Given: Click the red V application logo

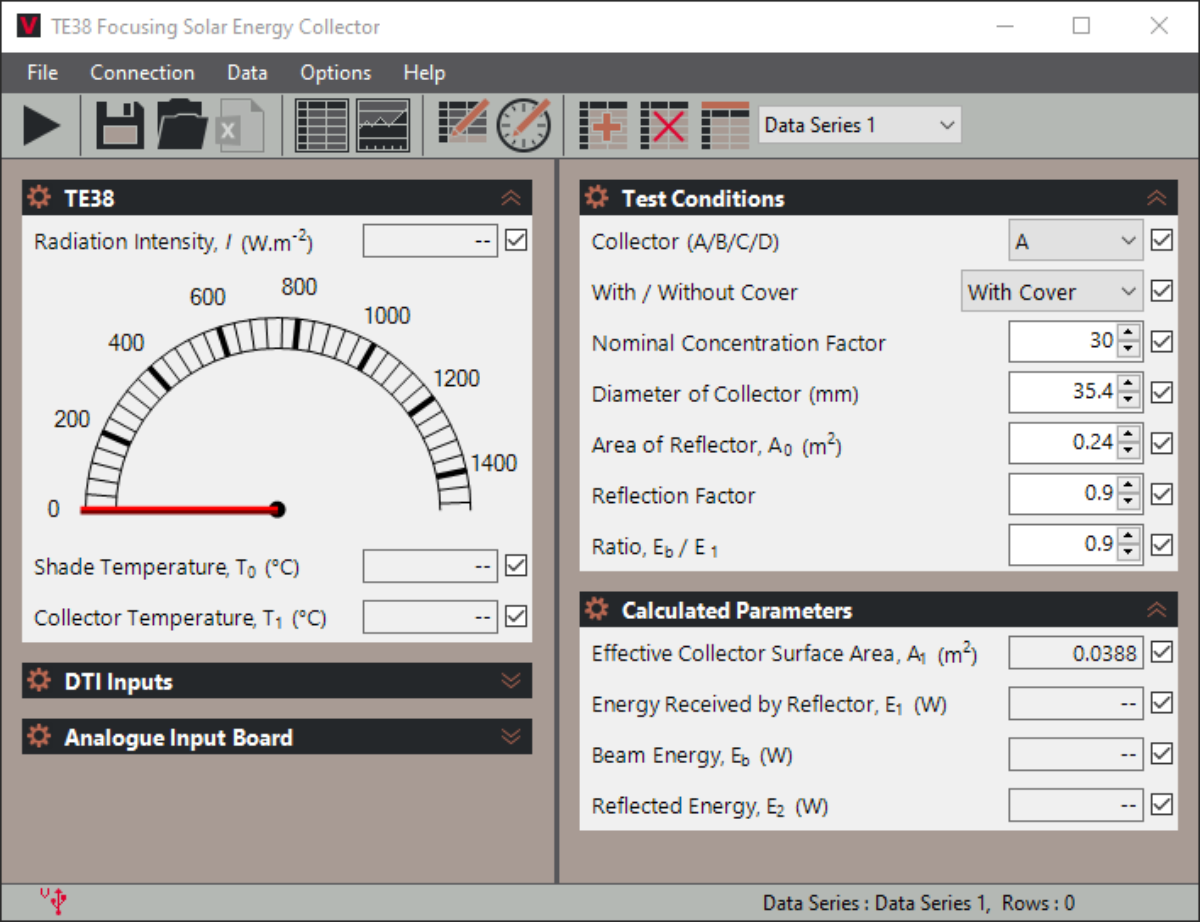Looking at the screenshot, I should click(x=29, y=26).
